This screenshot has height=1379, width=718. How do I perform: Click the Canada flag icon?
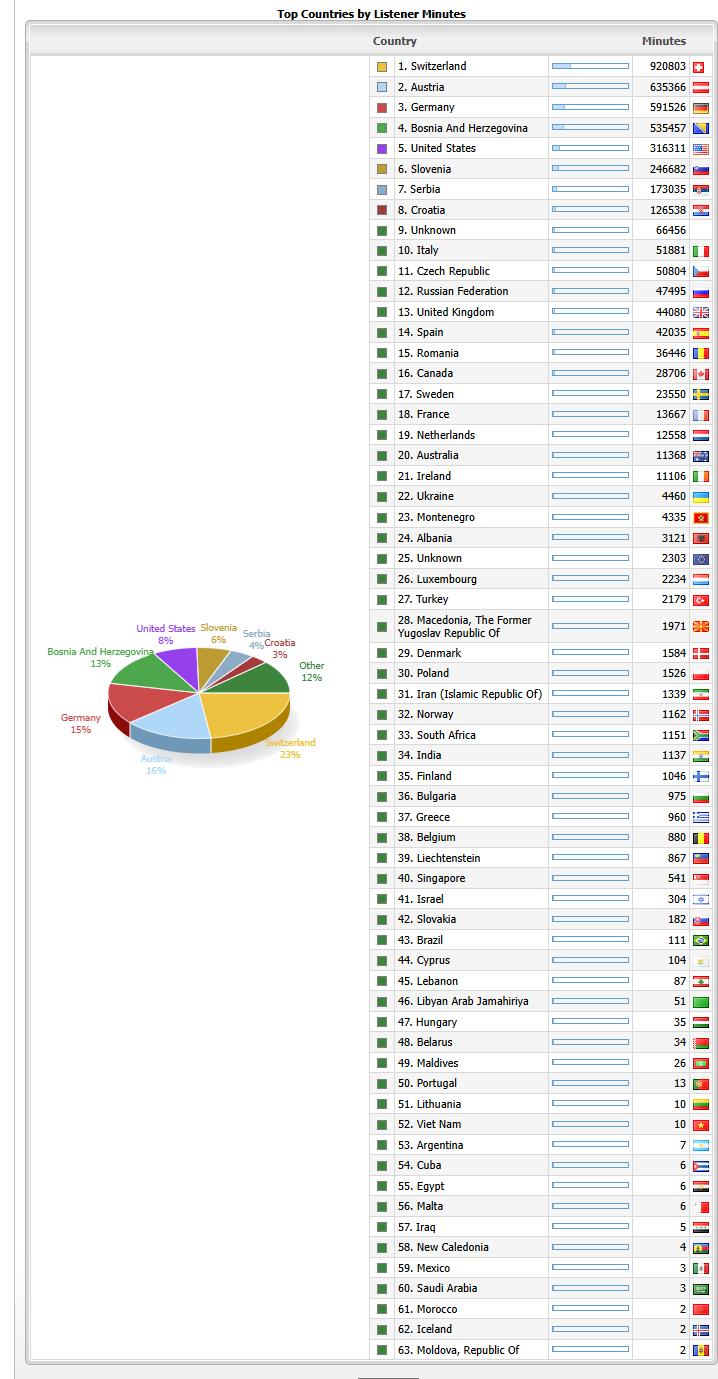point(700,374)
